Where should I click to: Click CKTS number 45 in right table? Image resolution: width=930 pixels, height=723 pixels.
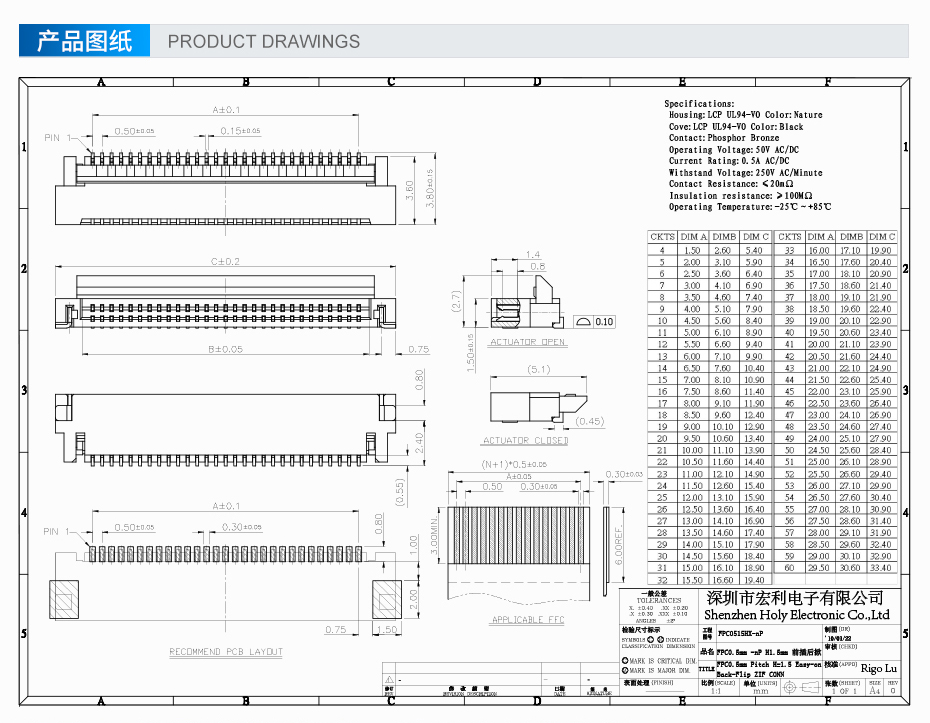(789, 391)
